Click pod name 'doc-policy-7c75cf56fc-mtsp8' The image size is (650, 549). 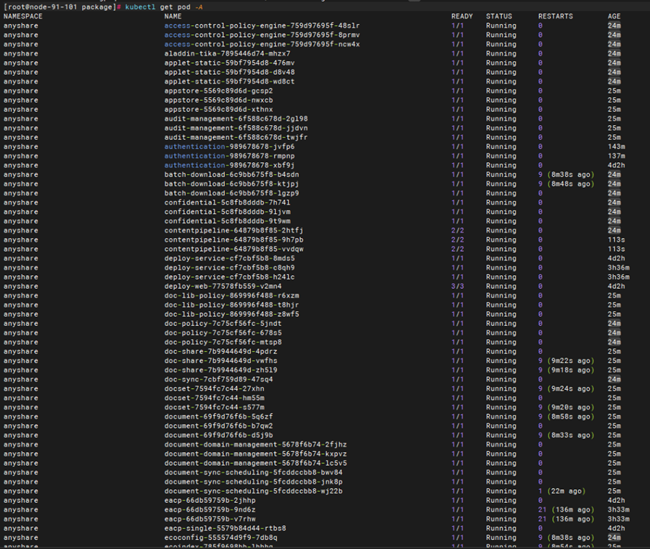tap(223, 342)
